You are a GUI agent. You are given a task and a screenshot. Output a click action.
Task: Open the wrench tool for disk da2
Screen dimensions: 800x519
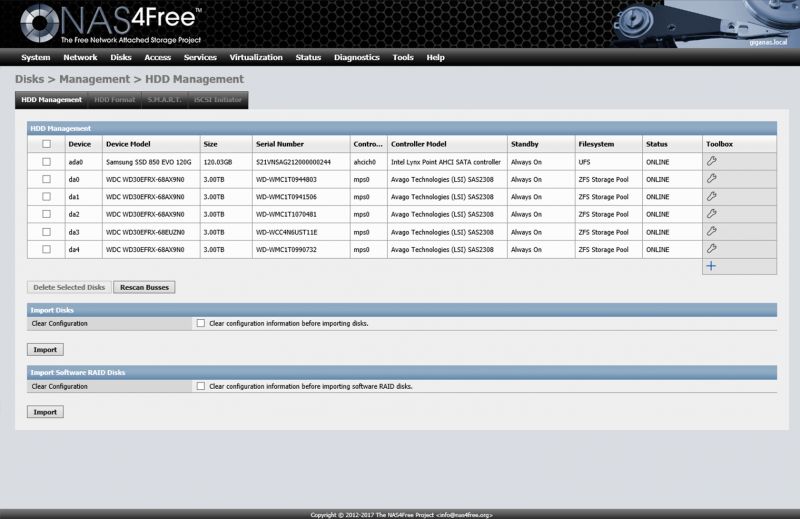(x=711, y=214)
